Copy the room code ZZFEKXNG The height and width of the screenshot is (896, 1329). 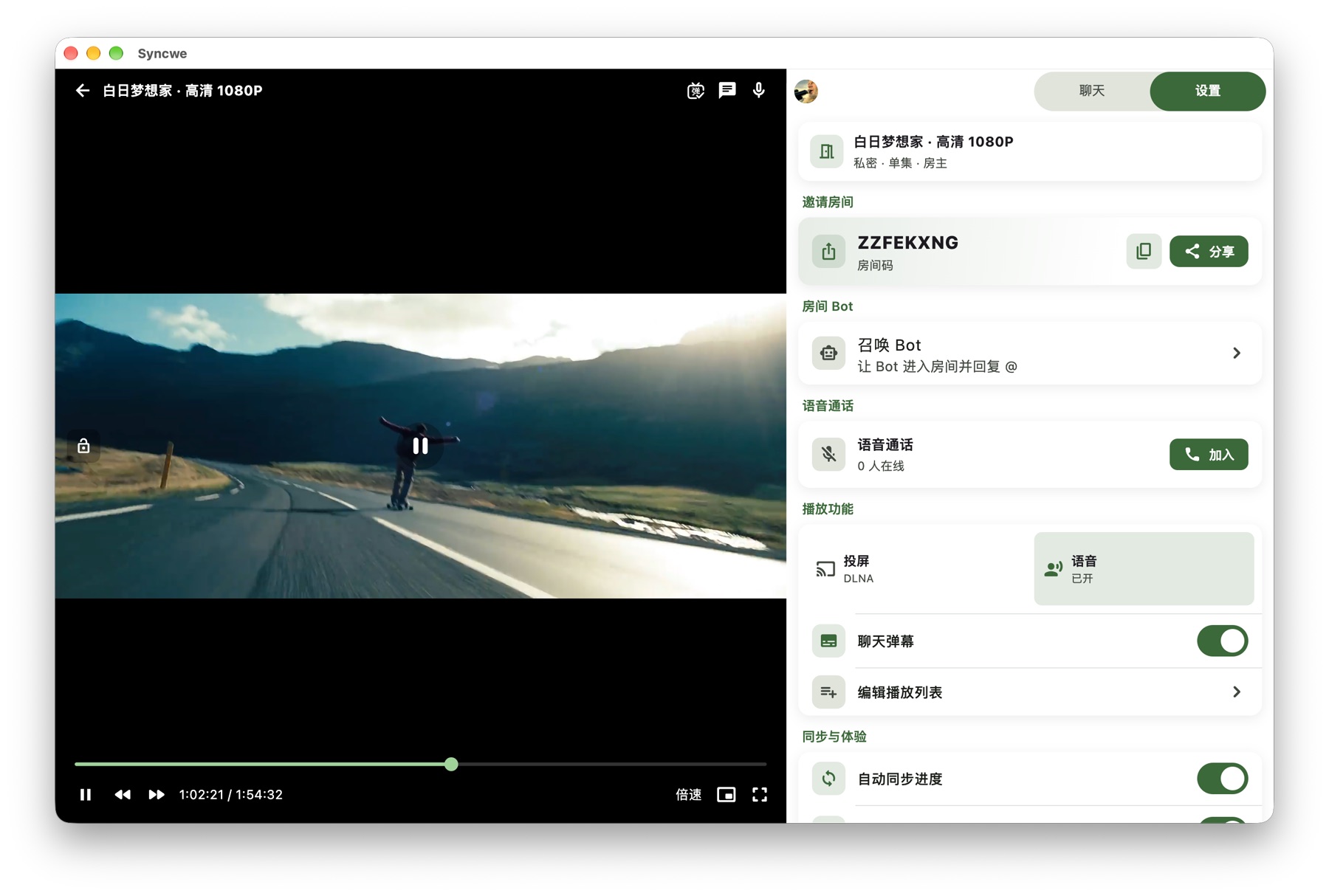point(1144,251)
